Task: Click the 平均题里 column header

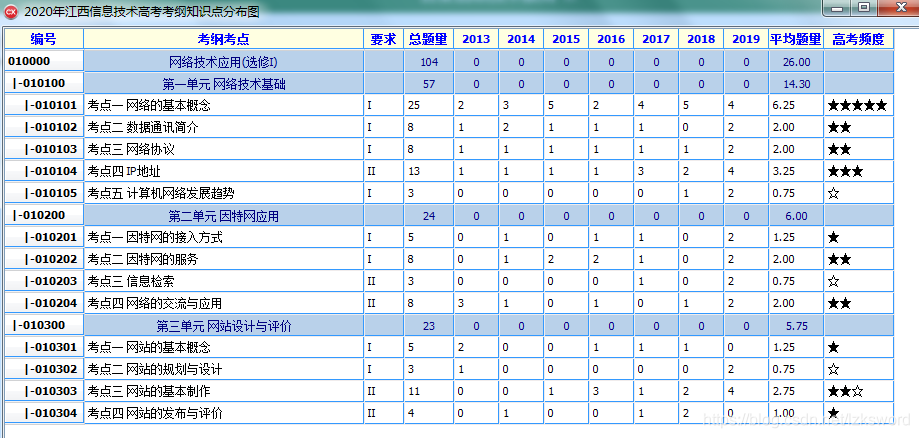Action: point(796,39)
